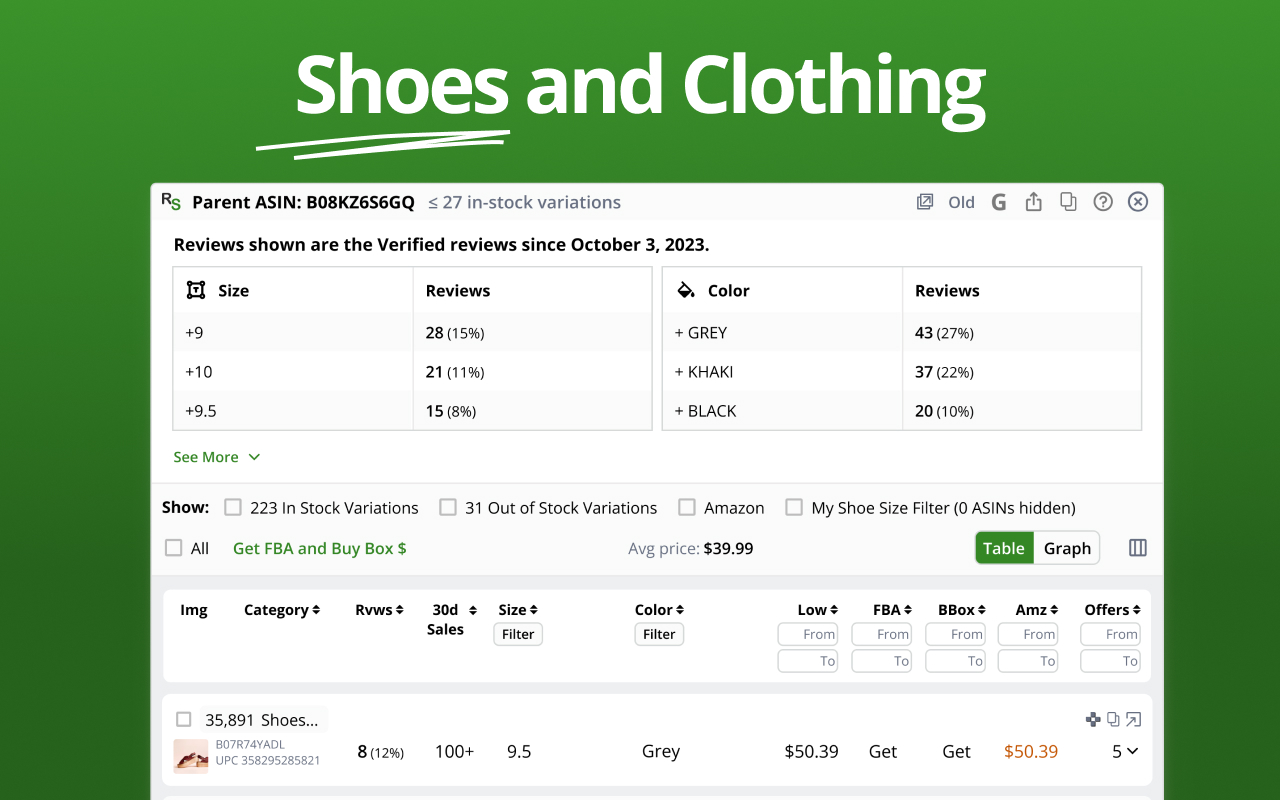Select the Table view tab
Image resolution: width=1280 pixels, height=800 pixels.
1004,548
